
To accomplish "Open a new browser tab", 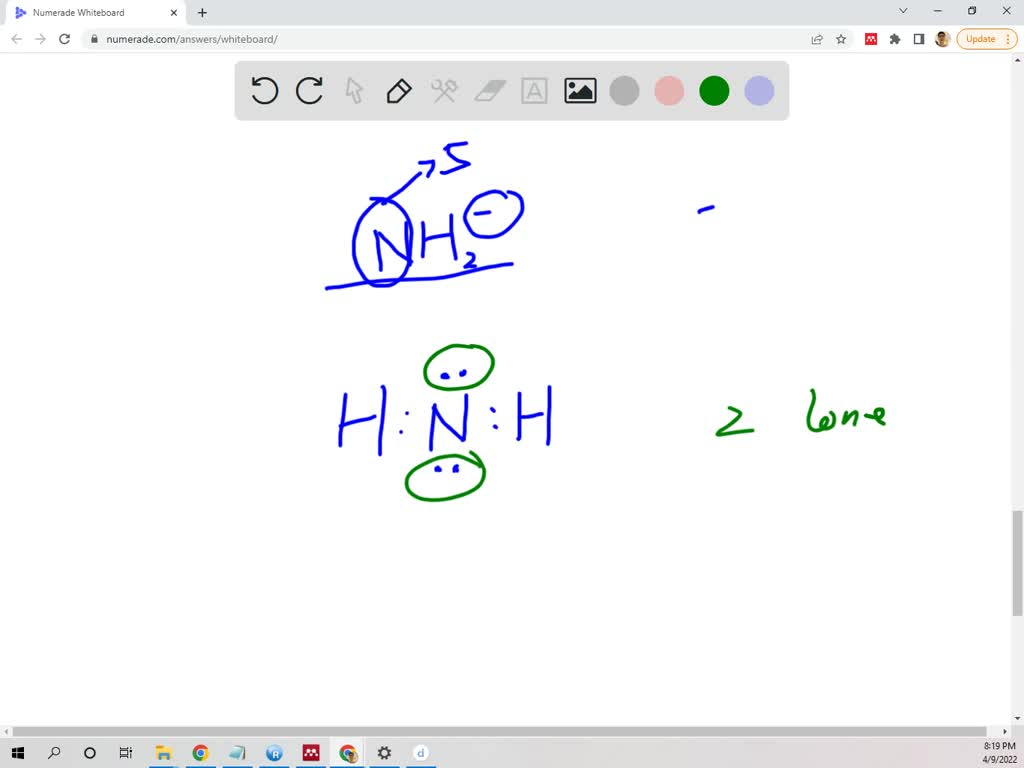I will coord(202,13).
